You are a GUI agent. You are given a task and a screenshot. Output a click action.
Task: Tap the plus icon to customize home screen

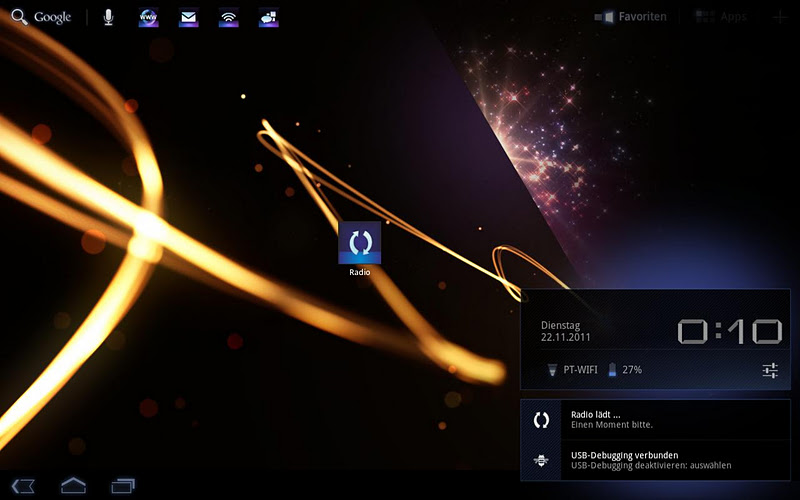coord(780,17)
